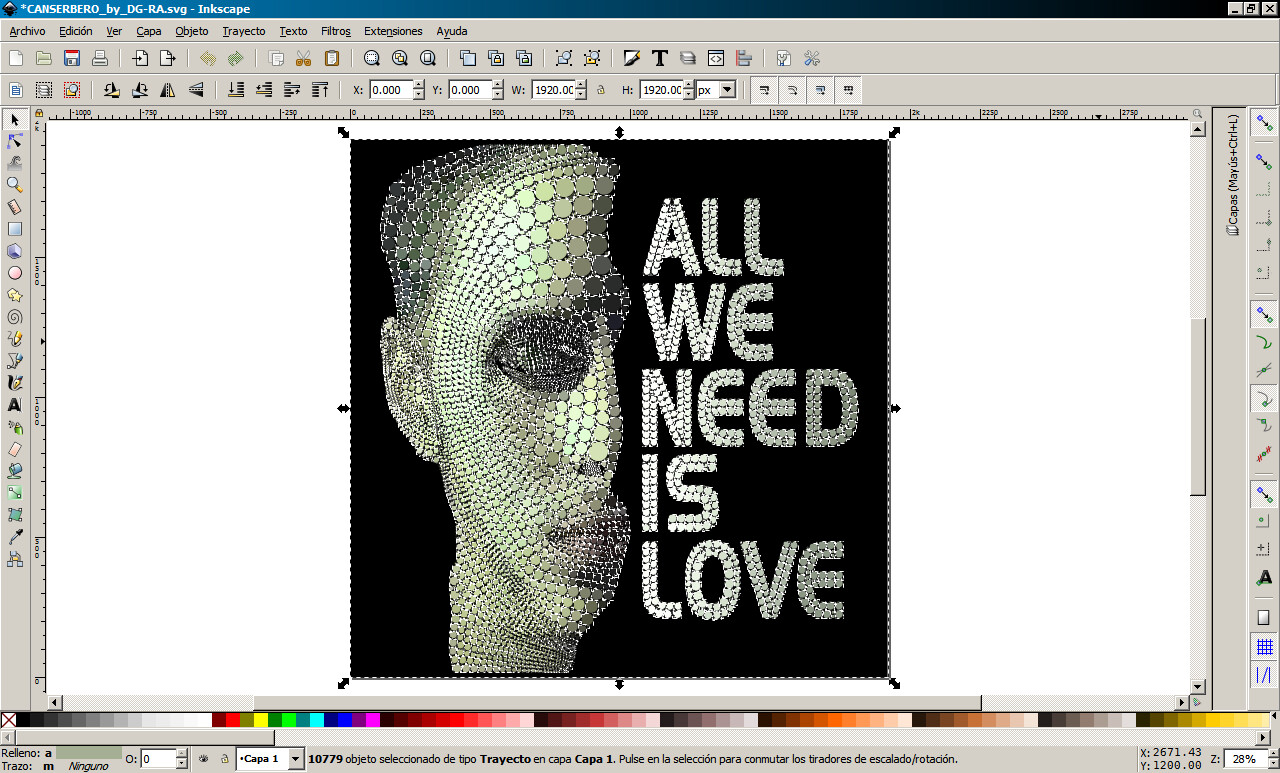Image resolution: width=1280 pixels, height=773 pixels.
Task: Save the CANSERBERO document
Action: click(71, 57)
